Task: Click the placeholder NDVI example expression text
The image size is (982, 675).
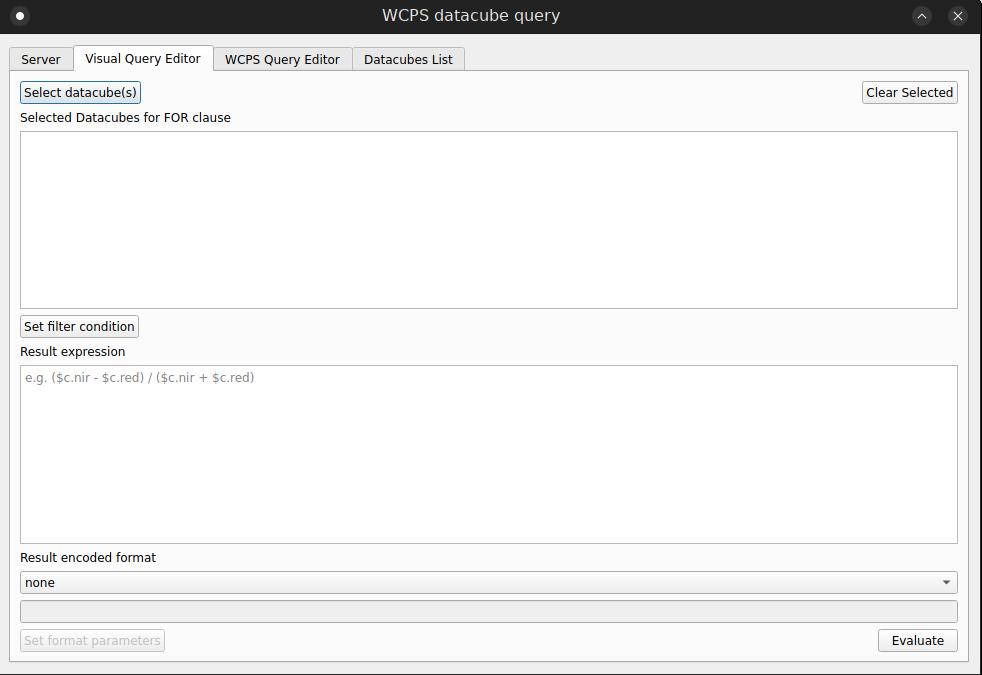Action: pyautogui.click(x=139, y=377)
